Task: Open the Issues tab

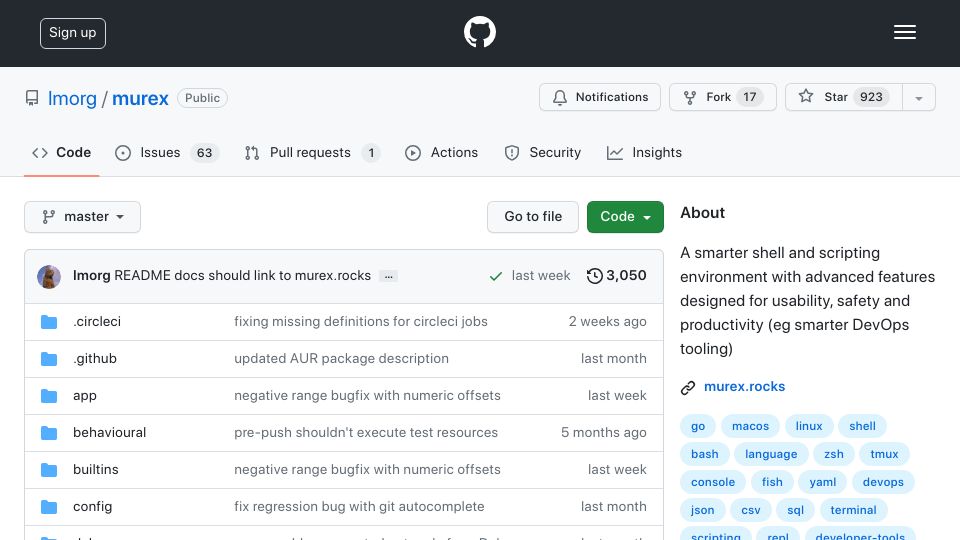Action: coord(167,152)
